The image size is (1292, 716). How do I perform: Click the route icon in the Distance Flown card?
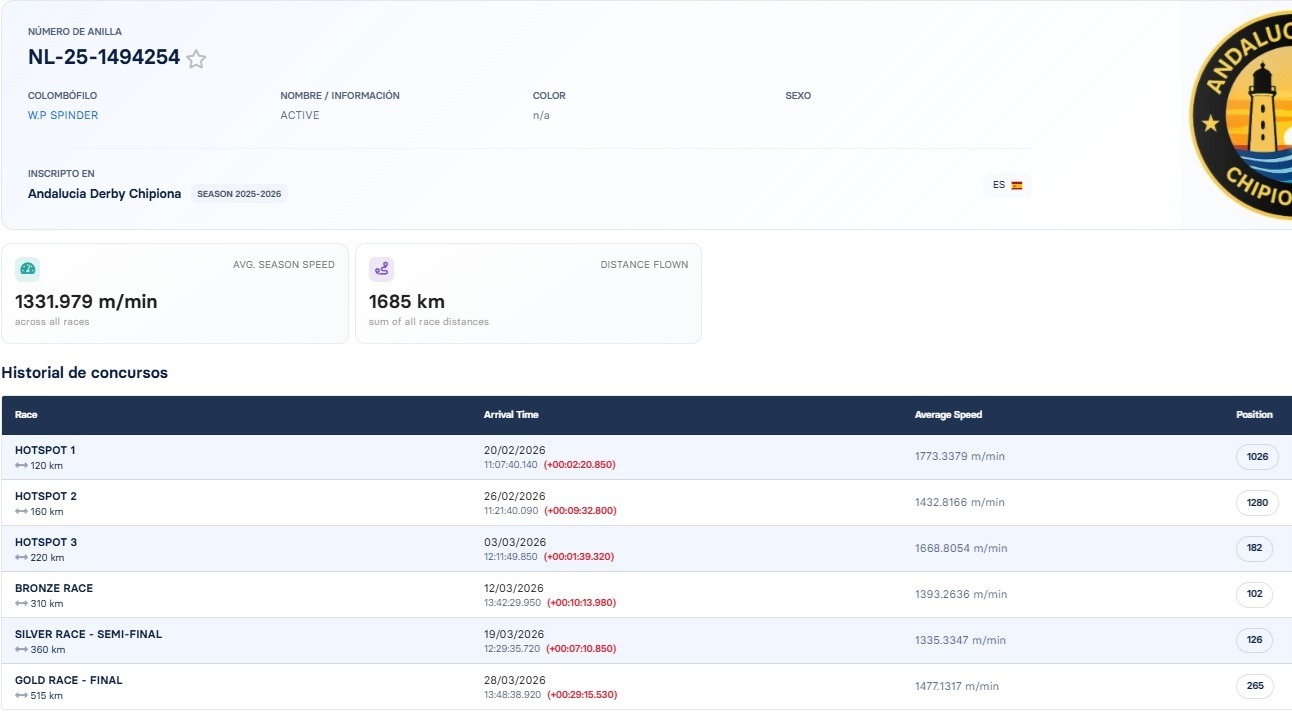(x=381, y=268)
